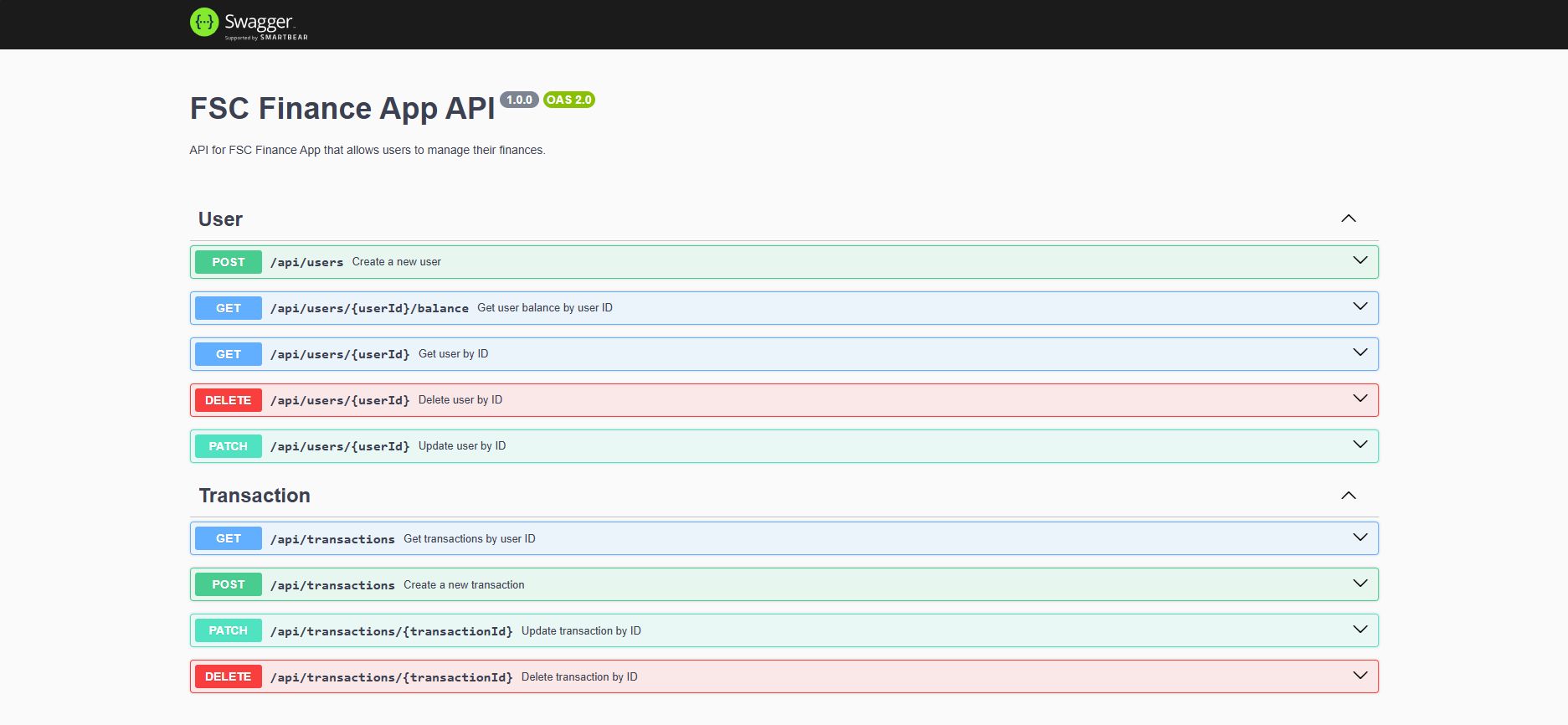The image size is (1568, 725).
Task: Click DELETE badge for Delete user by ID
Action: tap(228, 400)
